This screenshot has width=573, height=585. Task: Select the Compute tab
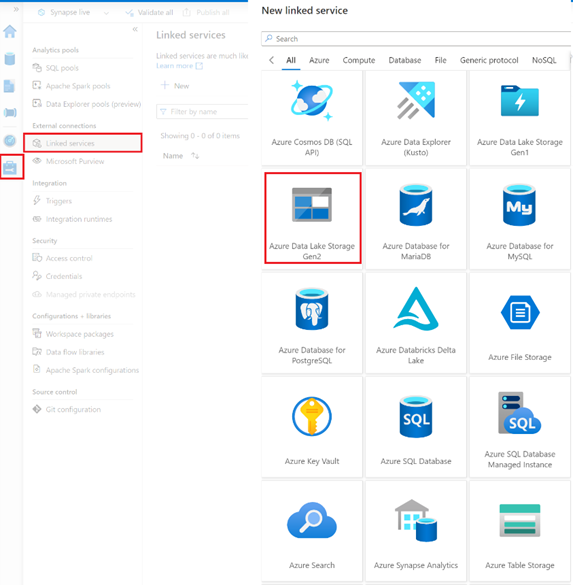359,60
